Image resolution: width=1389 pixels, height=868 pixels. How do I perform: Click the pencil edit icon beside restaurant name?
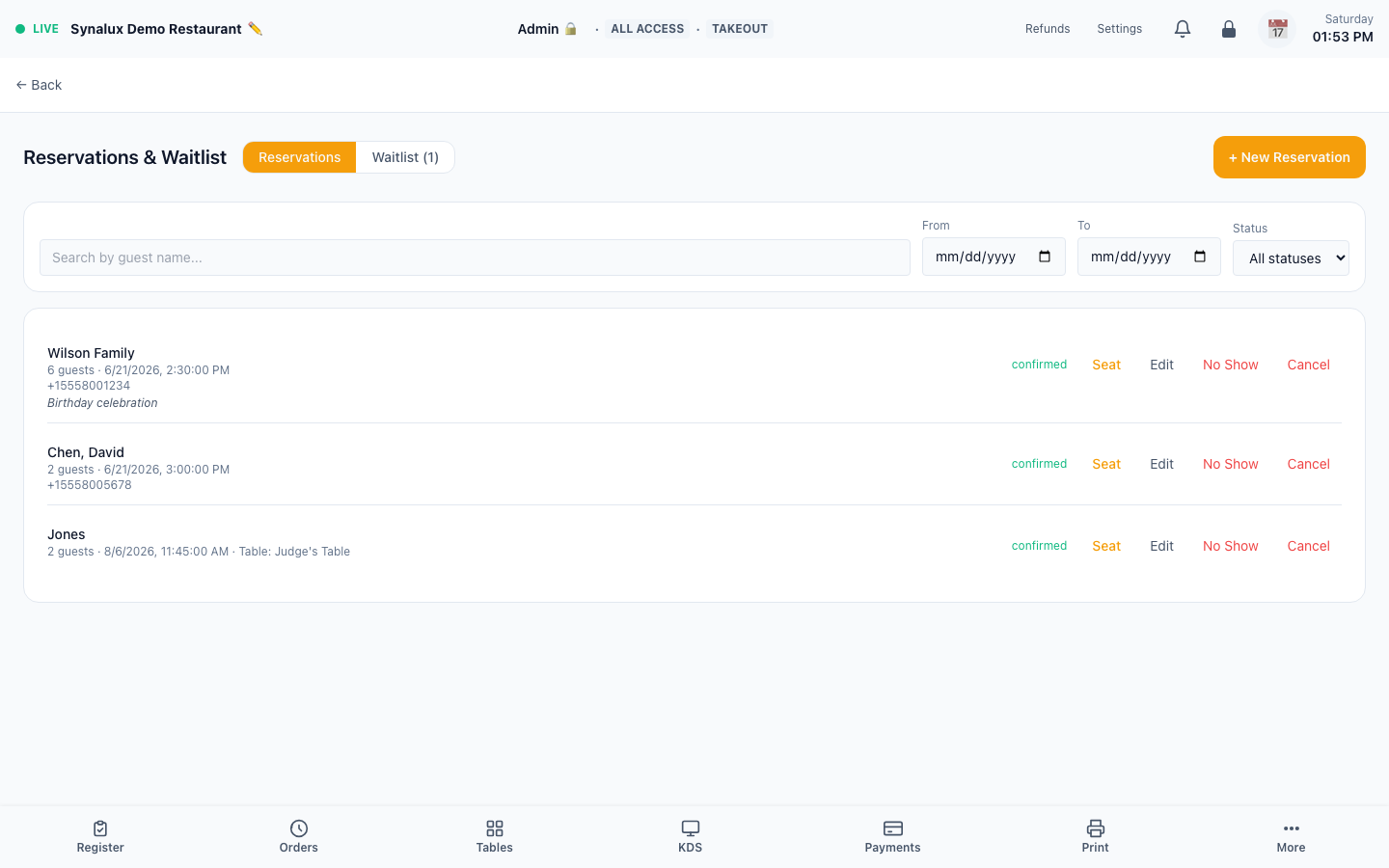coord(255,29)
